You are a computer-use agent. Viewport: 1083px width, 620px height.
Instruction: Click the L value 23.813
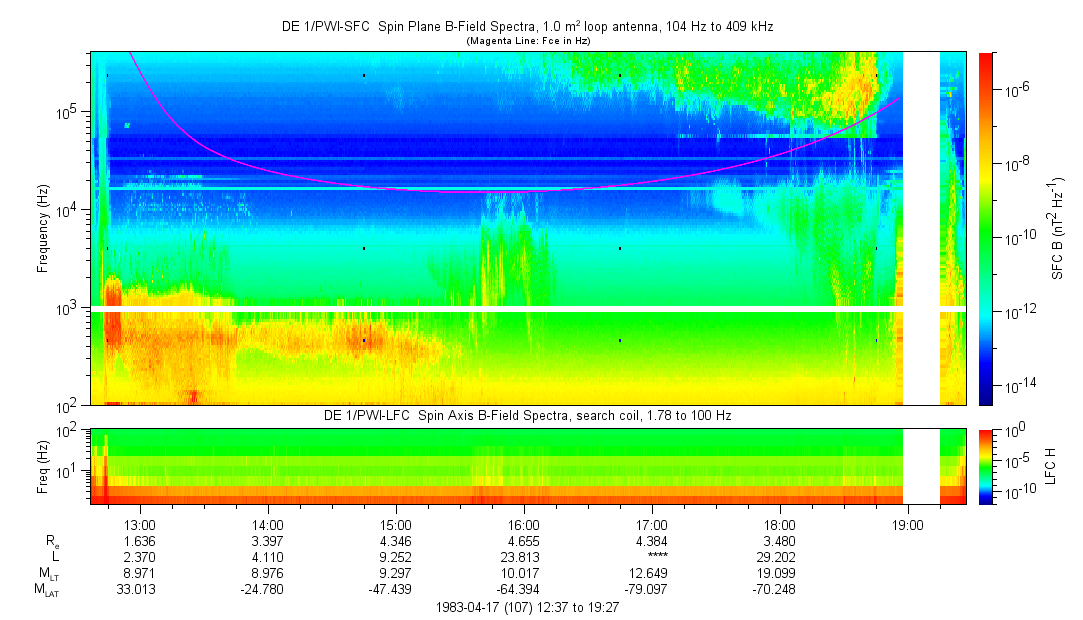[x=523, y=558]
